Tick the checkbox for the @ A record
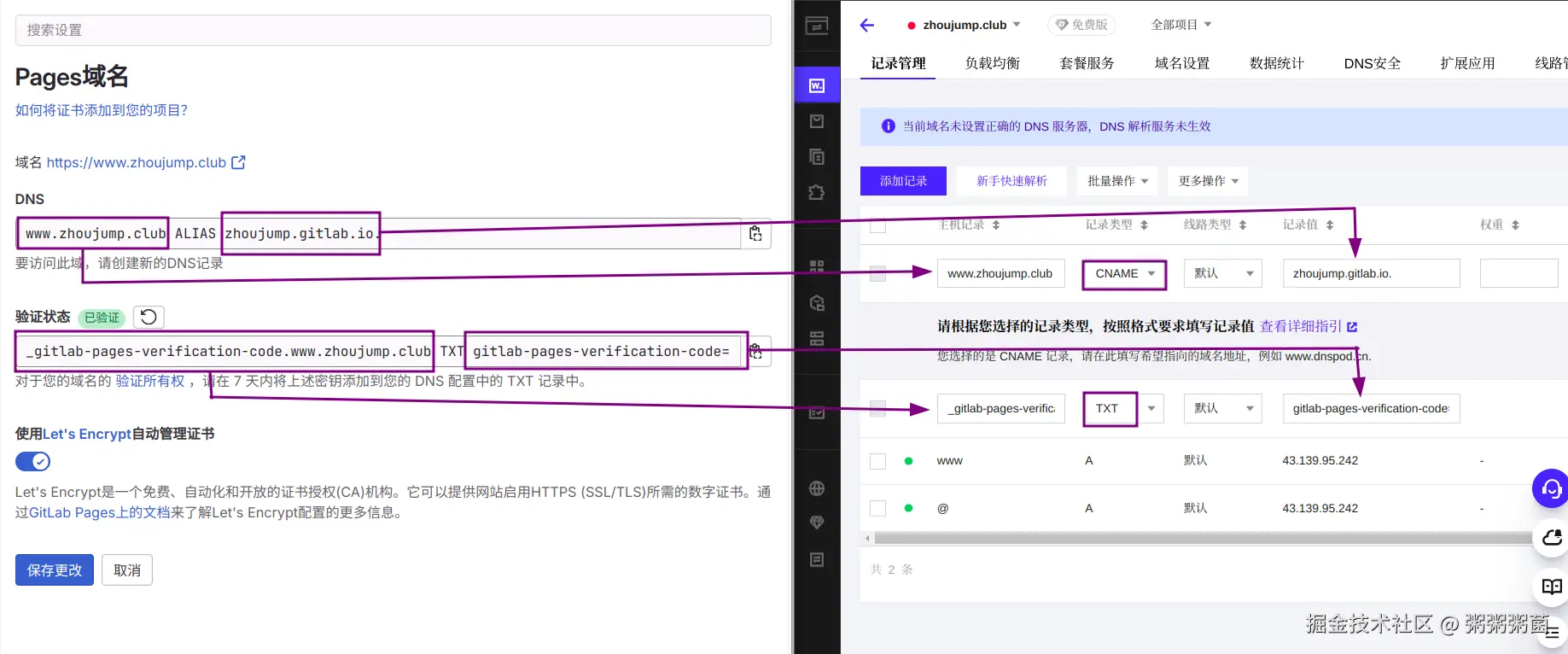This screenshot has width=1568, height=654. [x=877, y=508]
